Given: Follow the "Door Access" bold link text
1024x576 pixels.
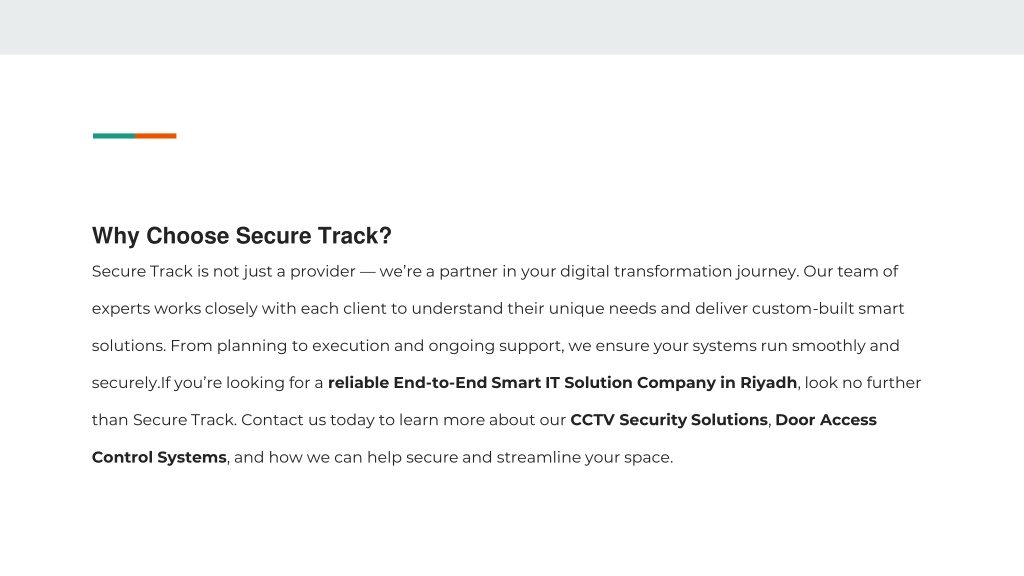Looking at the screenshot, I should click(825, 420).
